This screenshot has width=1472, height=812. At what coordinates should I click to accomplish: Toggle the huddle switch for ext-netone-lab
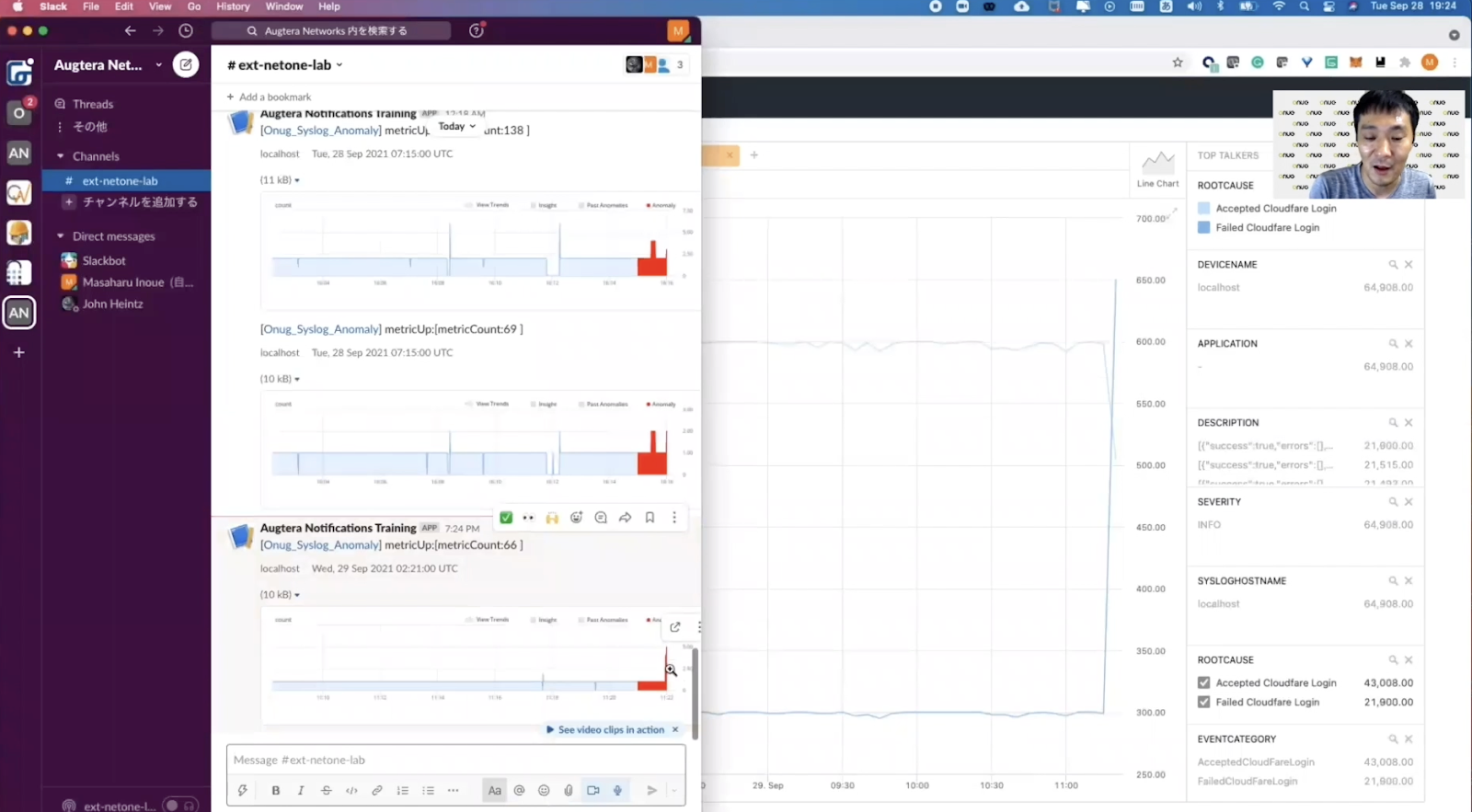pos(180,806)
